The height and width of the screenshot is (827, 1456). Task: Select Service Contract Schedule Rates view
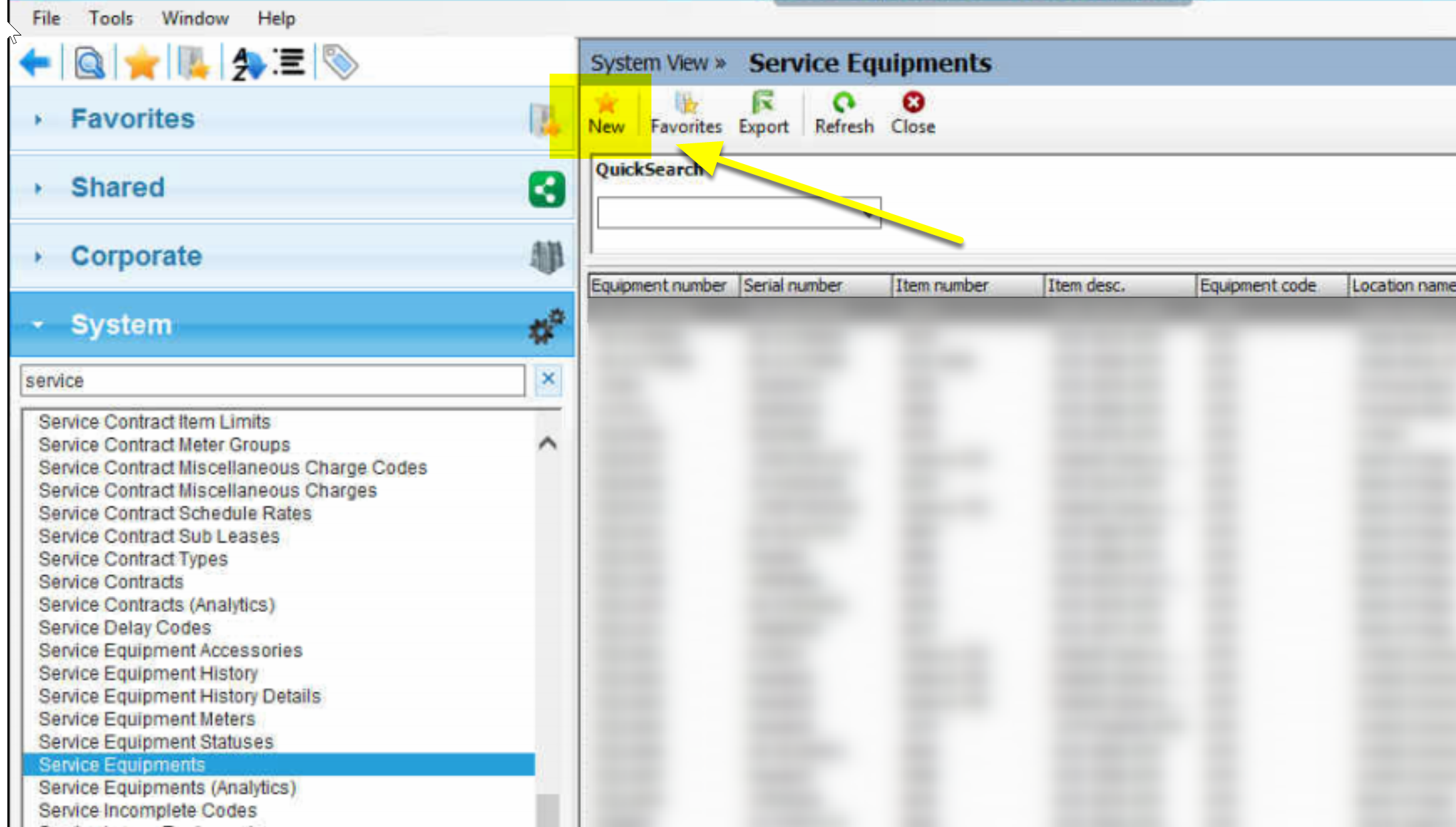(x=175, y=513)
